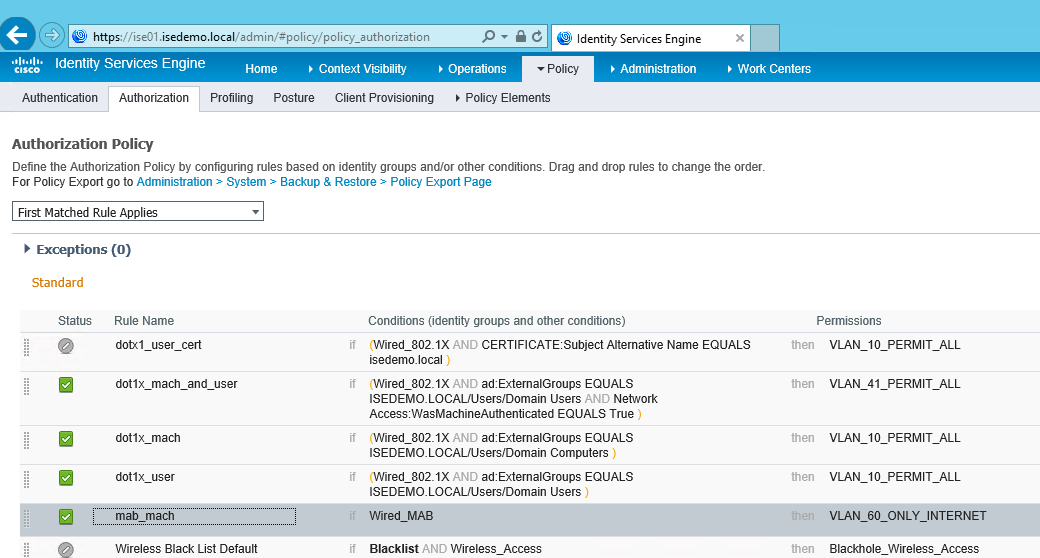Screen dimensions: 1040x558
Task: Click the Blacklist AND Wireless_Access condition
Action: click(x=456, y=549)
